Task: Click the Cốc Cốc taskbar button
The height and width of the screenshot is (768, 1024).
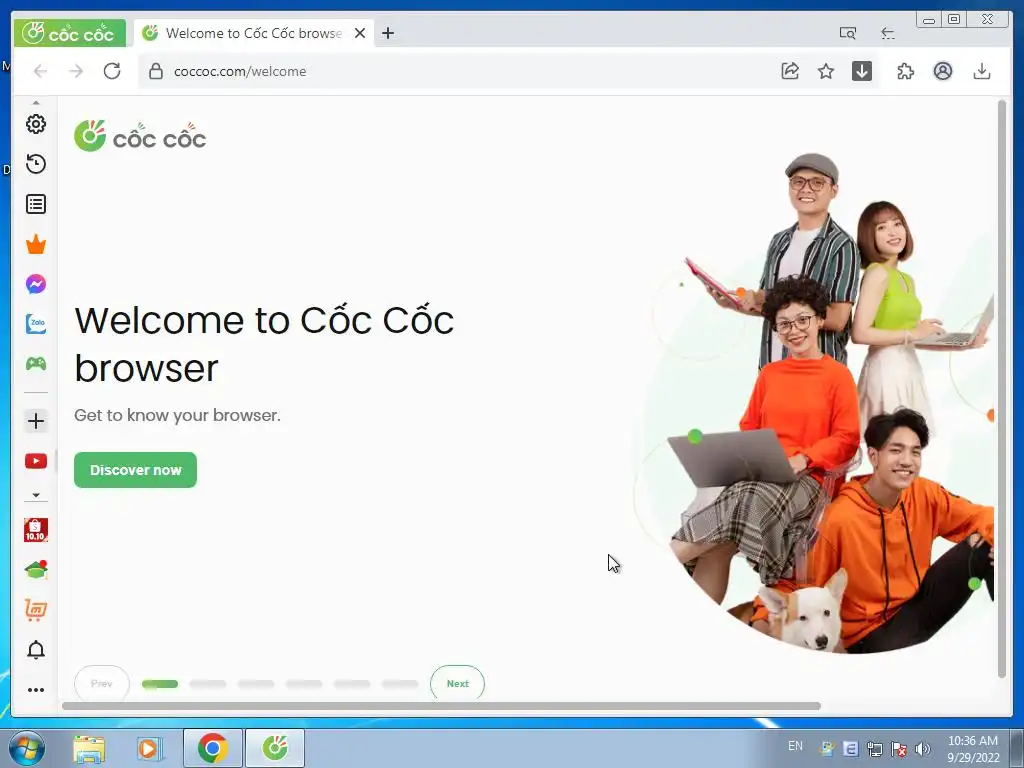Action: coord(275,748)
